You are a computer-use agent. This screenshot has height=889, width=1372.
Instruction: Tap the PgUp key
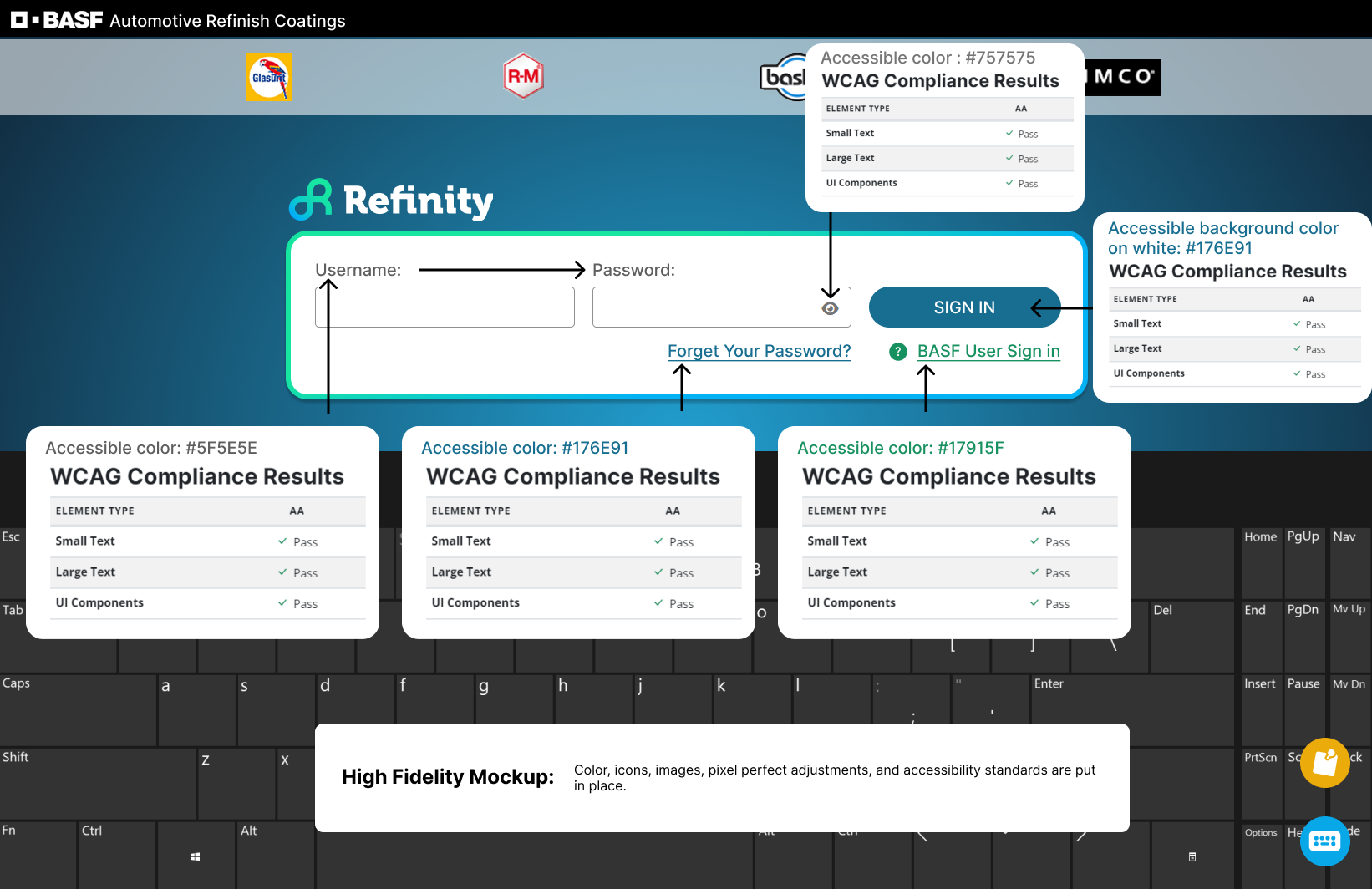click(1303, 561)
